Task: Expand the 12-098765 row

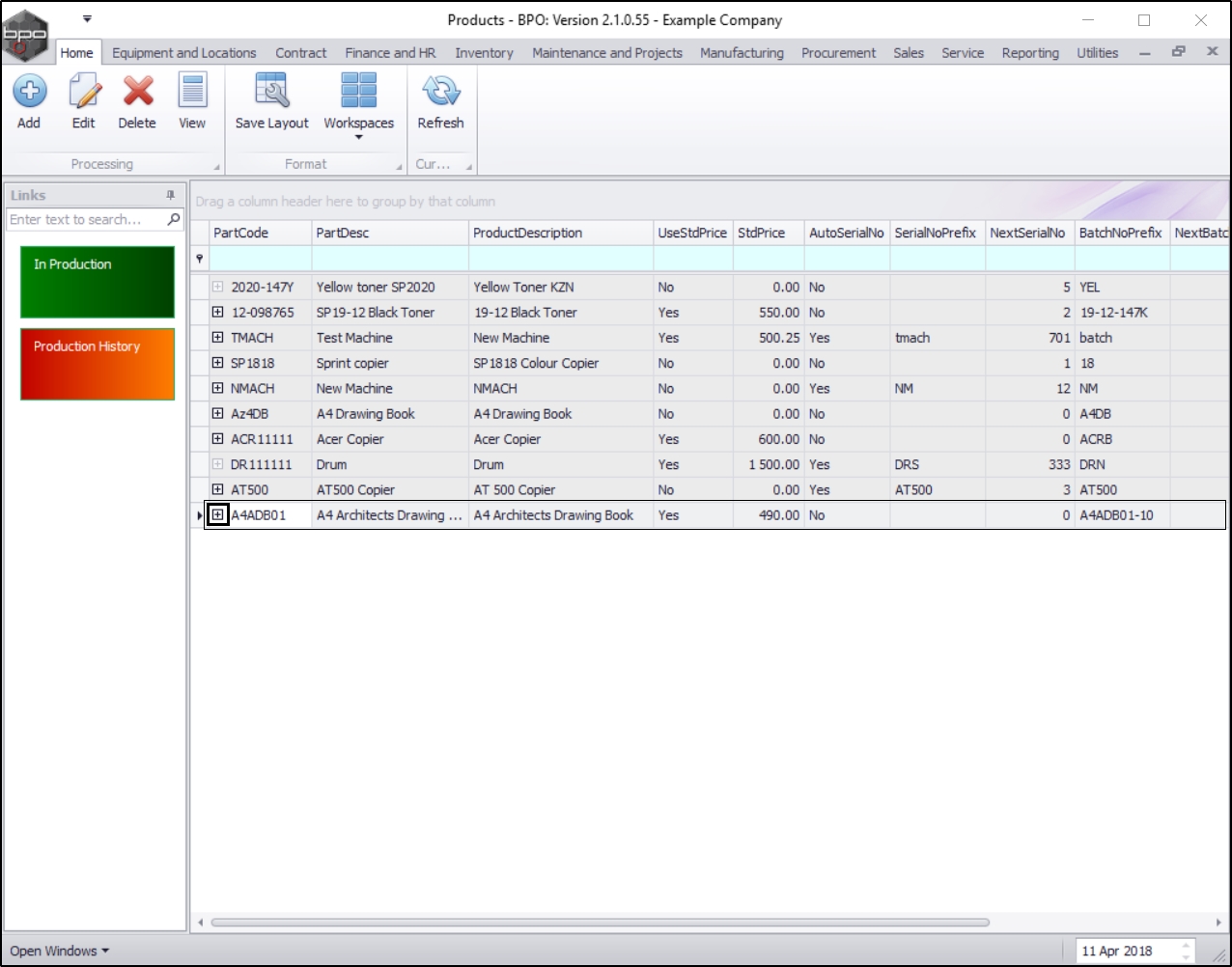Action: tap(217, 312)
